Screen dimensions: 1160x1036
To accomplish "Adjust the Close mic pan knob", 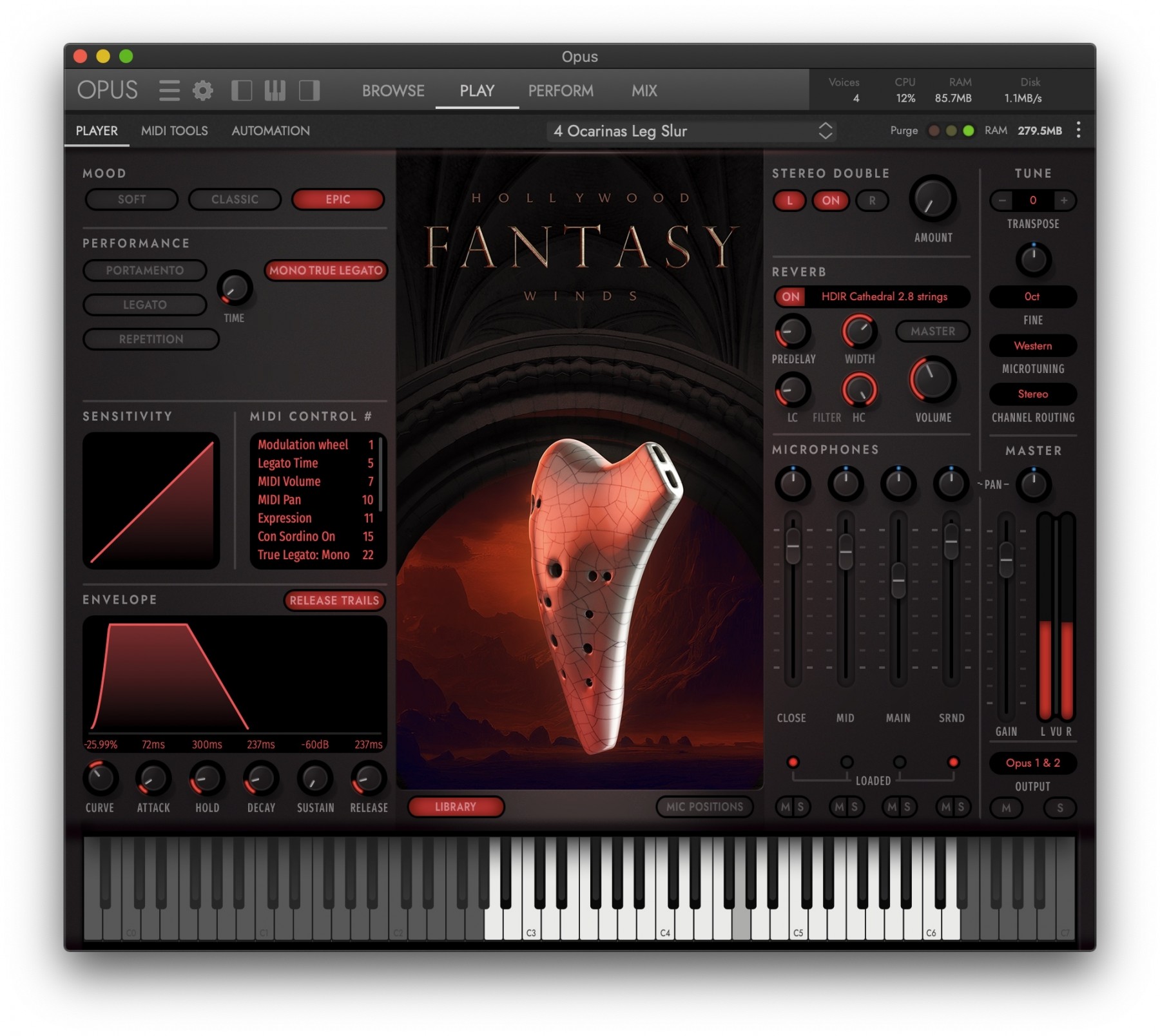I will coord(793,483).
